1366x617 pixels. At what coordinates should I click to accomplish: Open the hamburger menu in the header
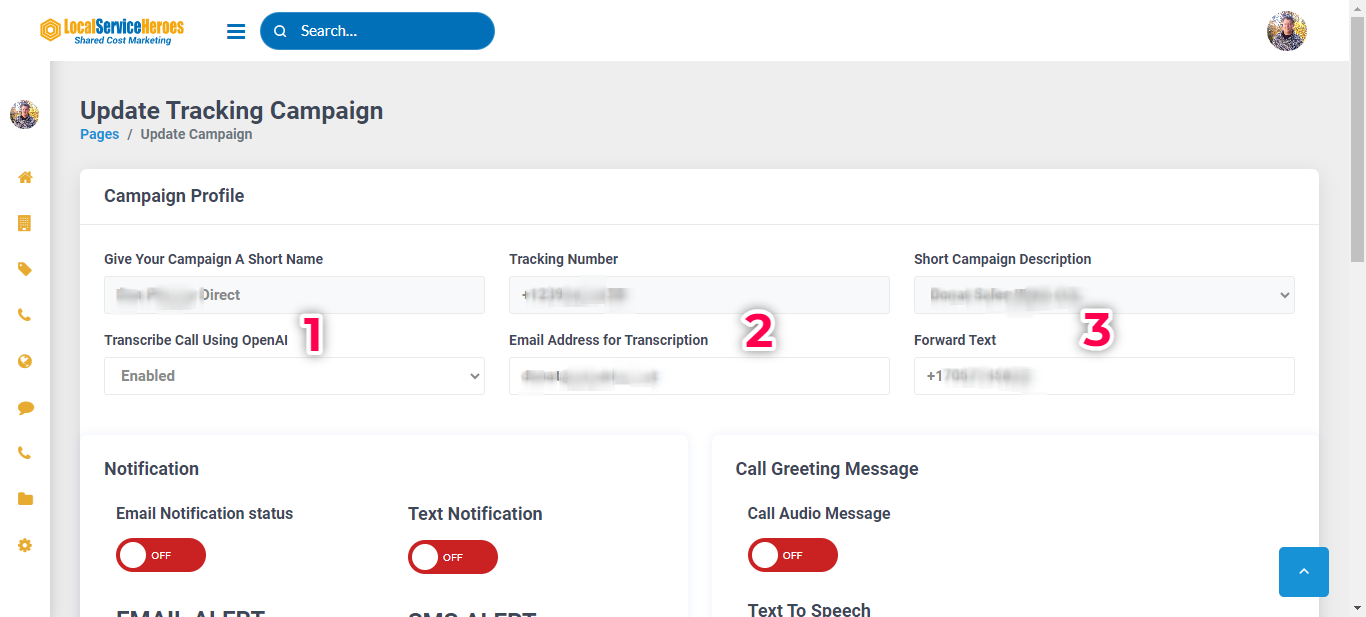click(x=236, y=31)
